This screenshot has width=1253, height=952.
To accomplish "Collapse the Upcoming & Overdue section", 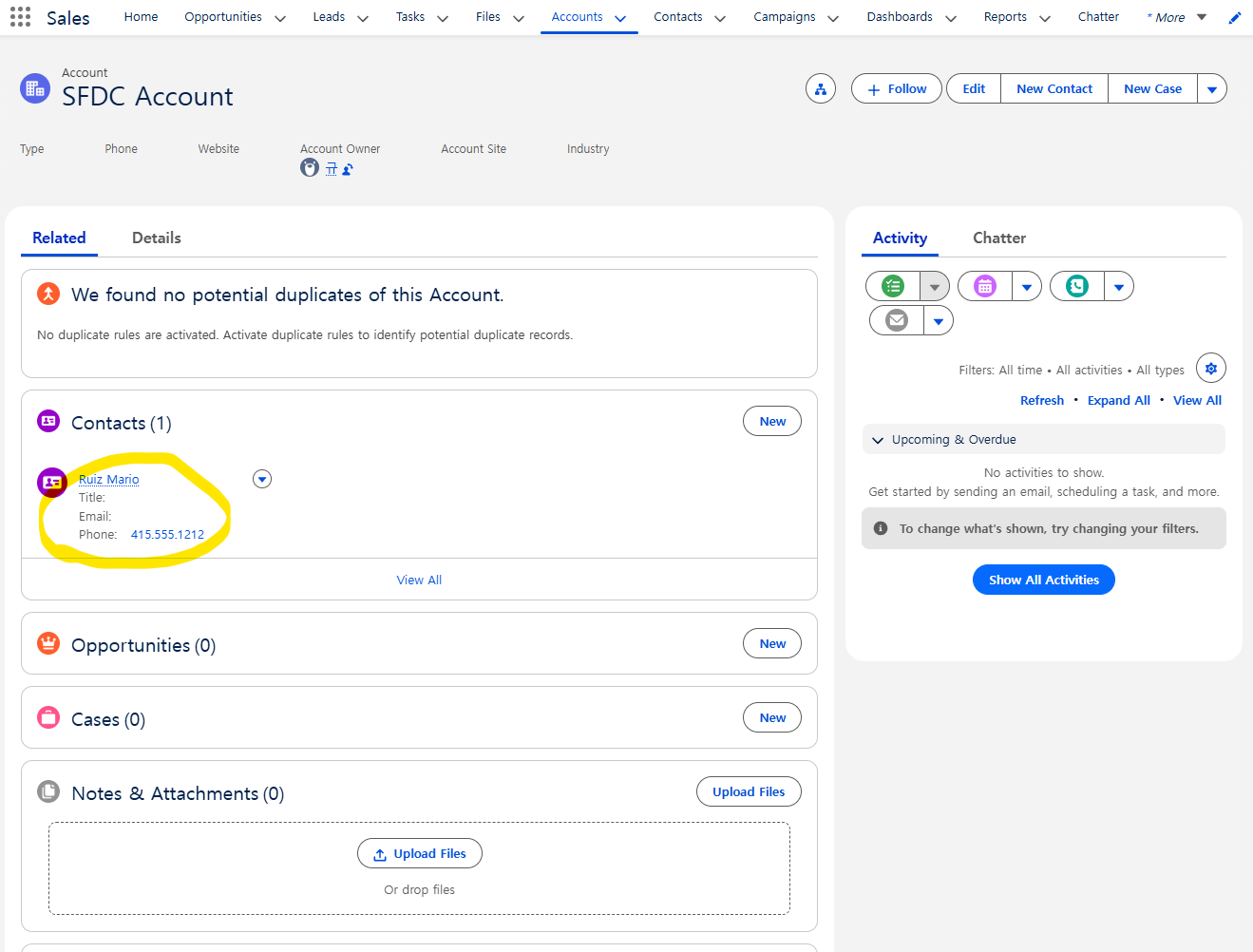I will (878, 440).
